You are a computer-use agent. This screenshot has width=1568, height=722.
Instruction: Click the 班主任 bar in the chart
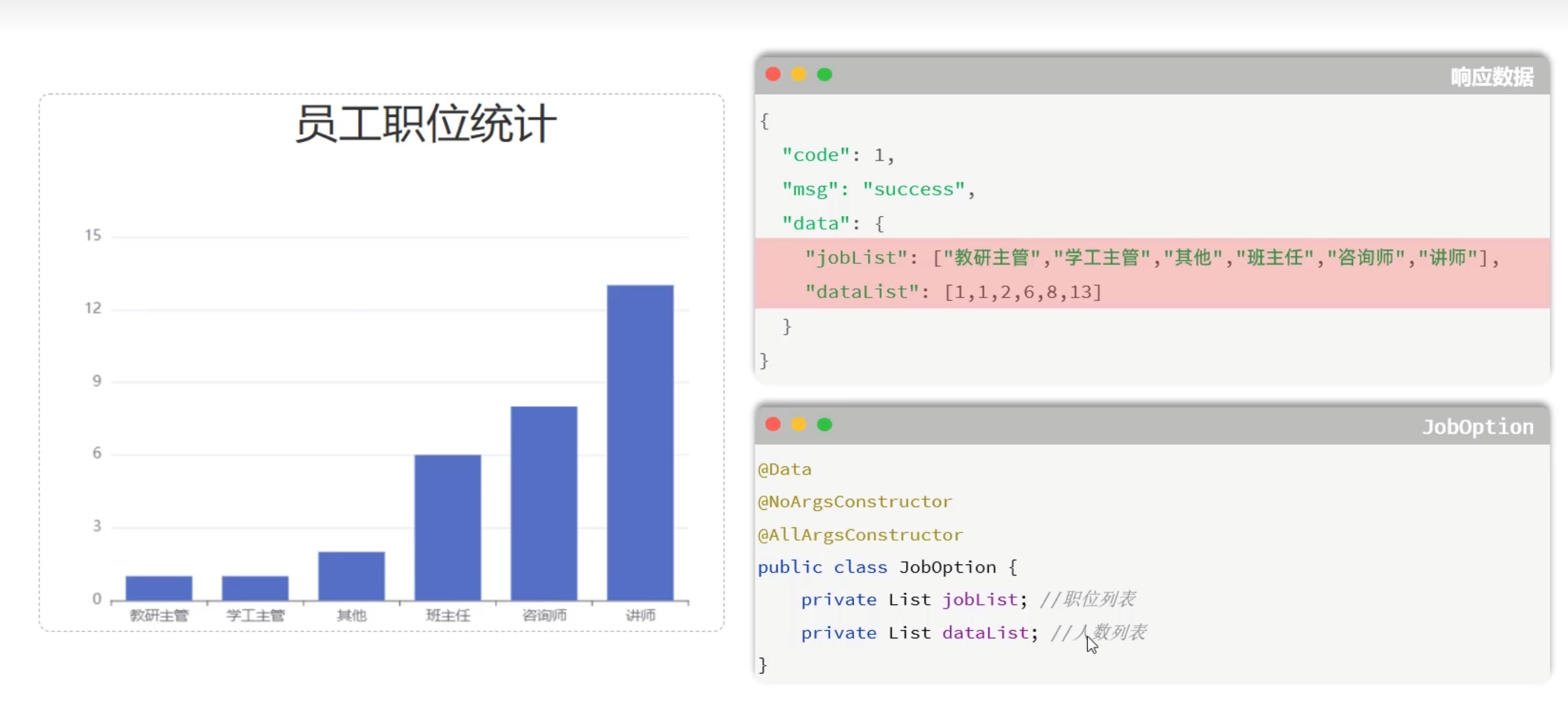(447, 527)
